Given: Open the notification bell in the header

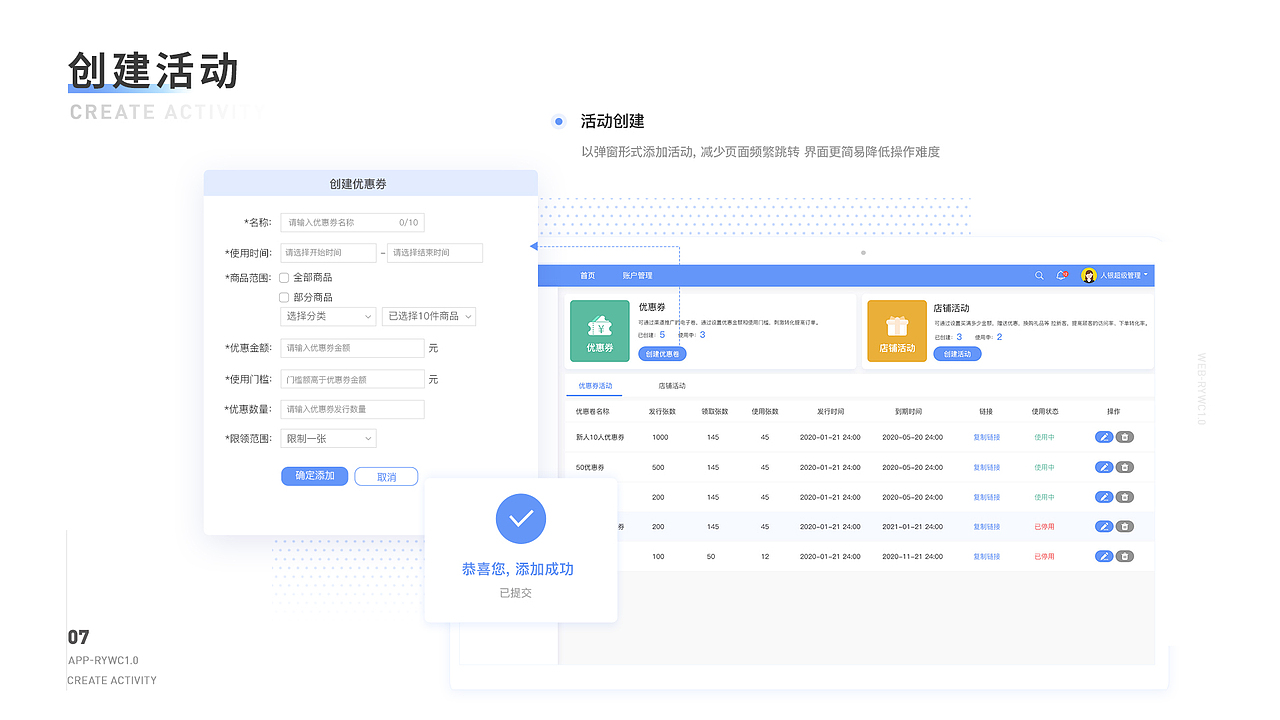Looking at the screenshot, I should click(x=1061, y=275).
